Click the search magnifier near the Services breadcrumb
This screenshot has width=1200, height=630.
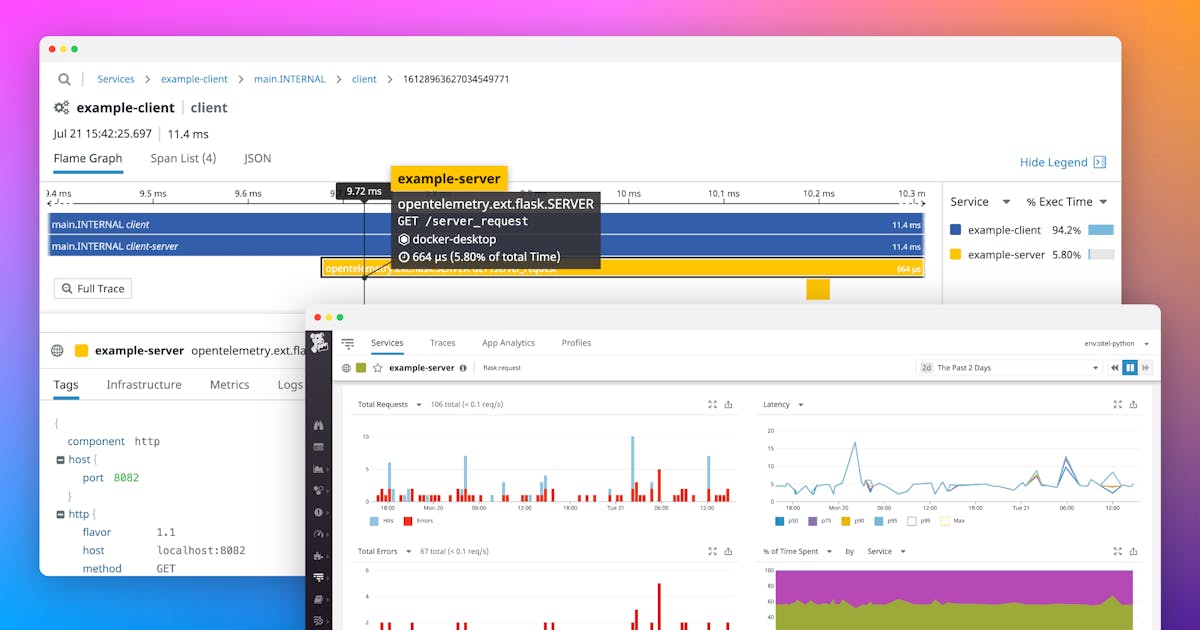(64, 79)
